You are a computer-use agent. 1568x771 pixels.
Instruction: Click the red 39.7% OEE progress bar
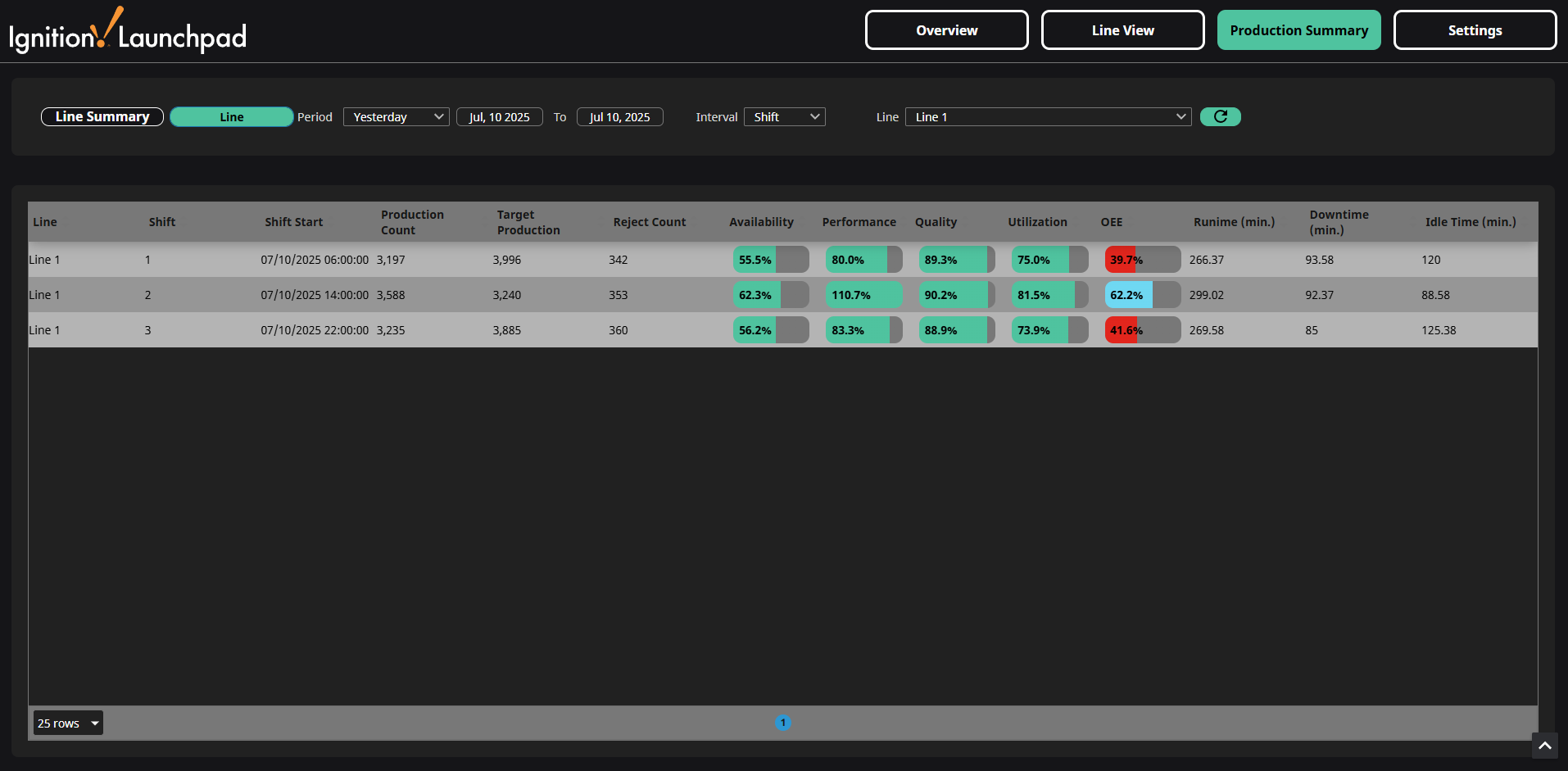(1142, 260)
